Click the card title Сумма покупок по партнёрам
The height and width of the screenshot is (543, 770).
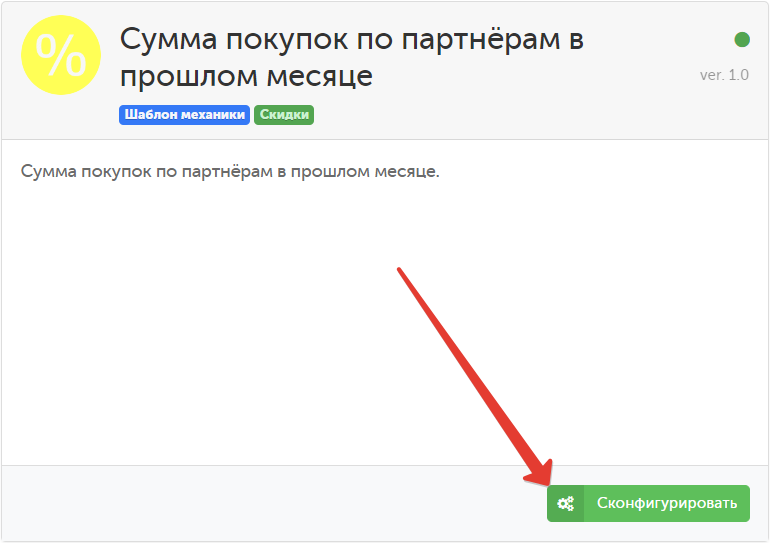point(352,57)
